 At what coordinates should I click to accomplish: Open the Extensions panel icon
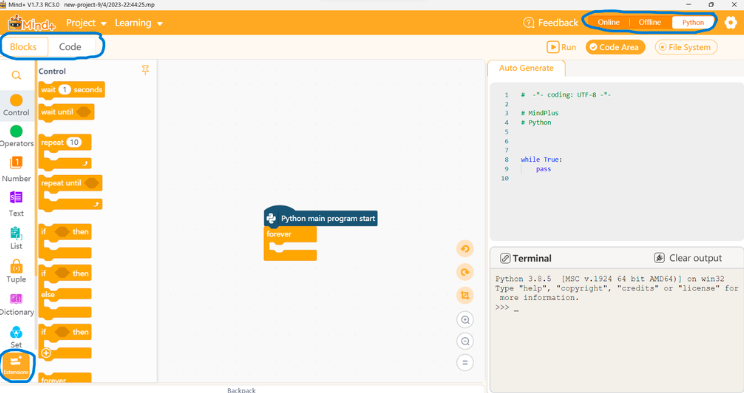coord(16,365)
